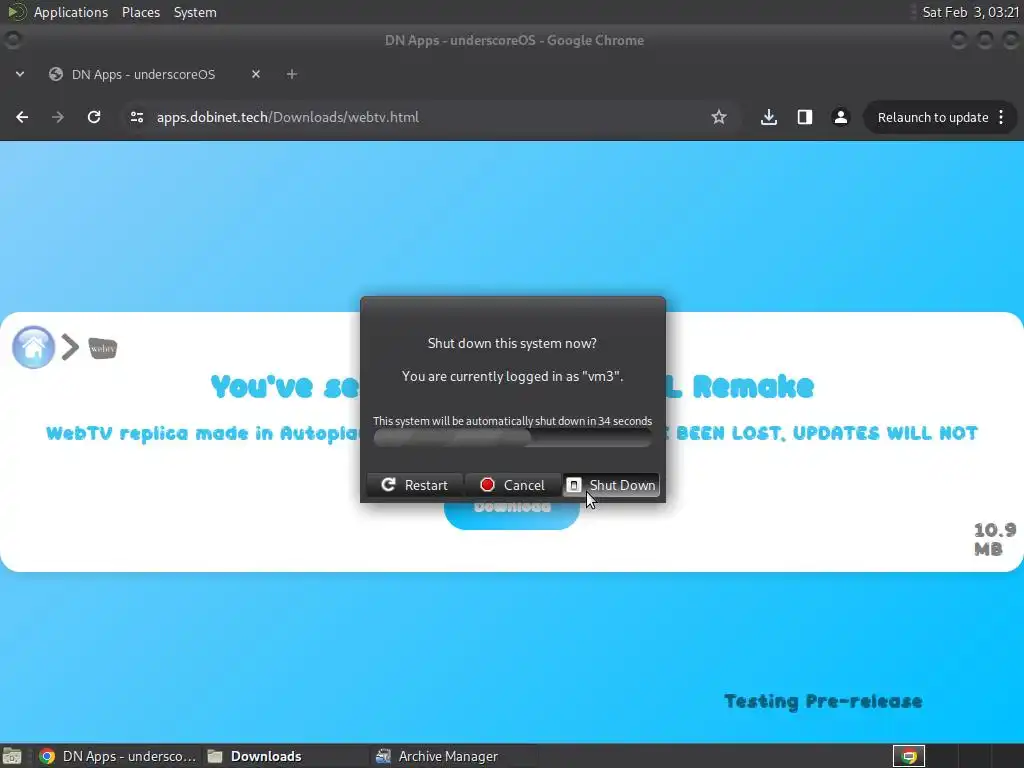The image size is (1024, 768).
Task: Switch to Downloads in taskbar
Action: pos(255,756)
